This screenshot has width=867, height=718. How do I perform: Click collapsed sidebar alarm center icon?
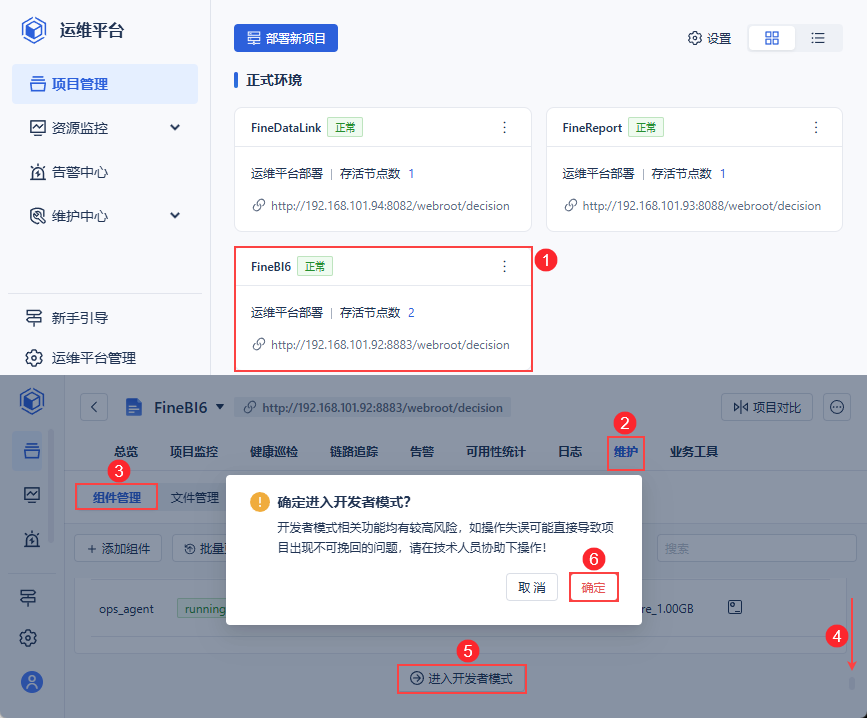(x=32, y=538)
